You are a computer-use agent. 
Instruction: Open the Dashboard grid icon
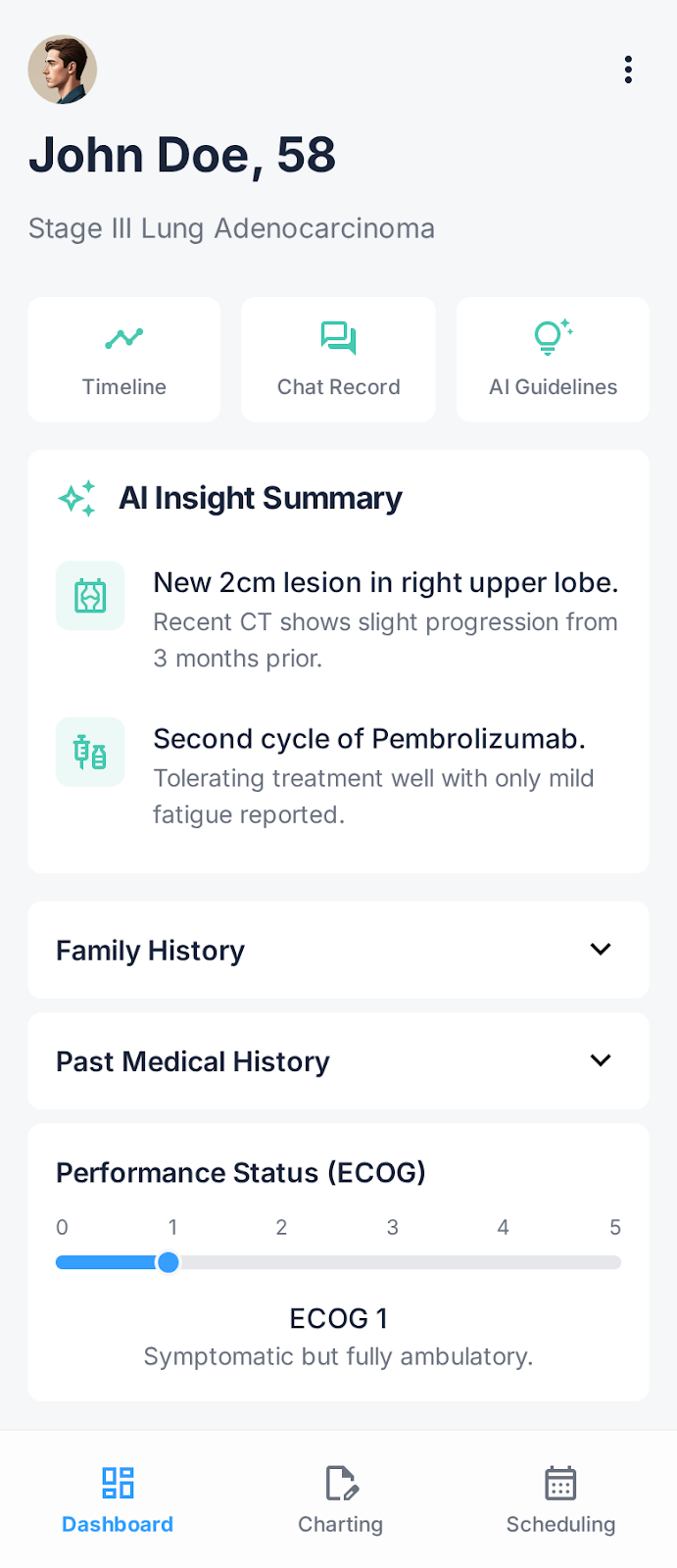coord(117,1483)
